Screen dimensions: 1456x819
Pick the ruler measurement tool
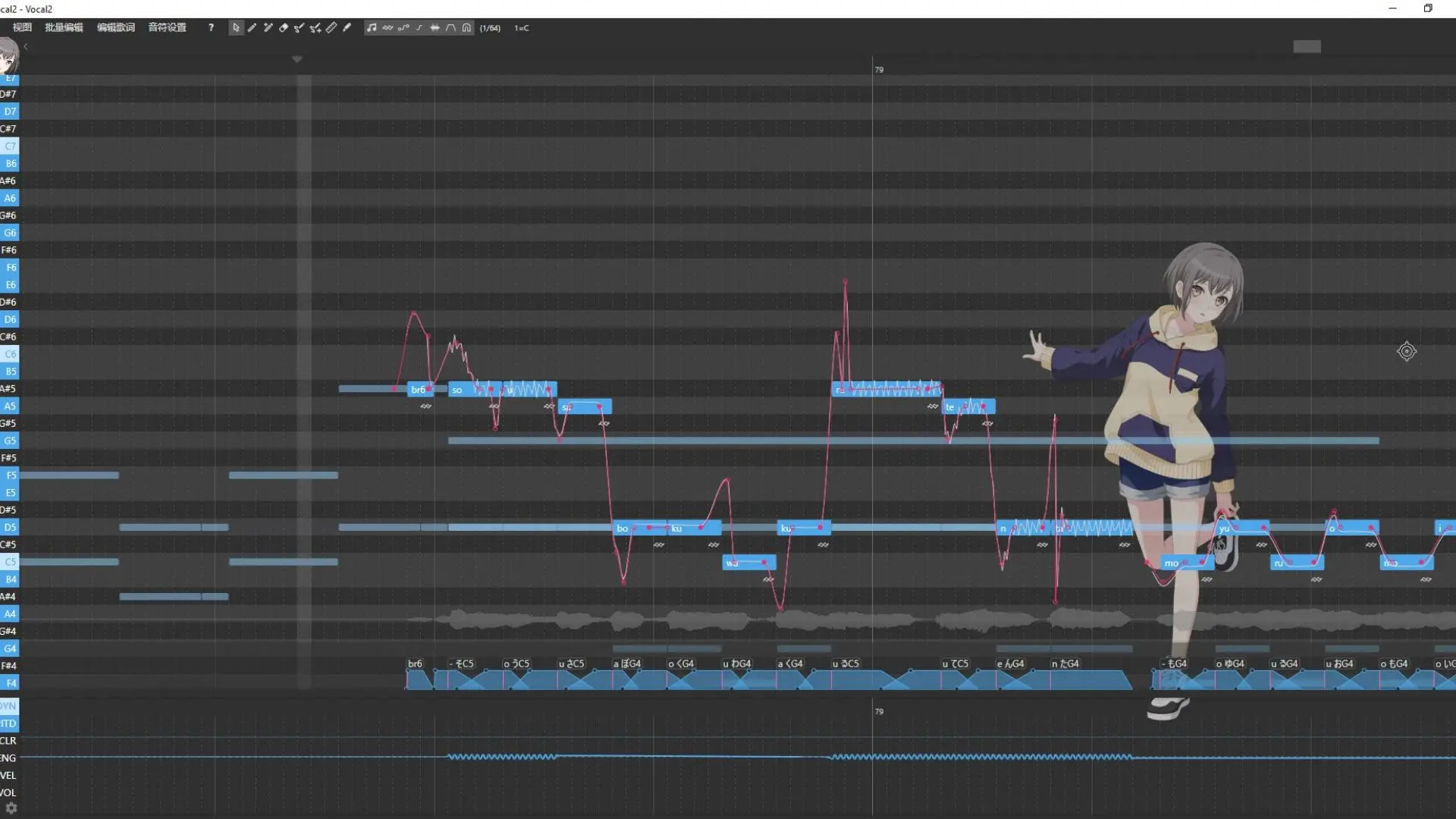click(331, 28)
